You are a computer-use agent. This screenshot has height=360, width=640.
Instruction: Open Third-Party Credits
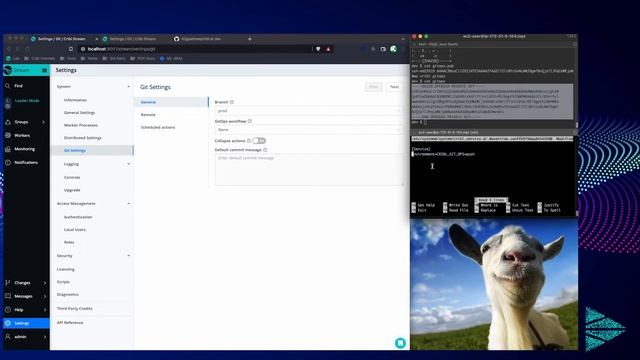(x=74, y=309)
